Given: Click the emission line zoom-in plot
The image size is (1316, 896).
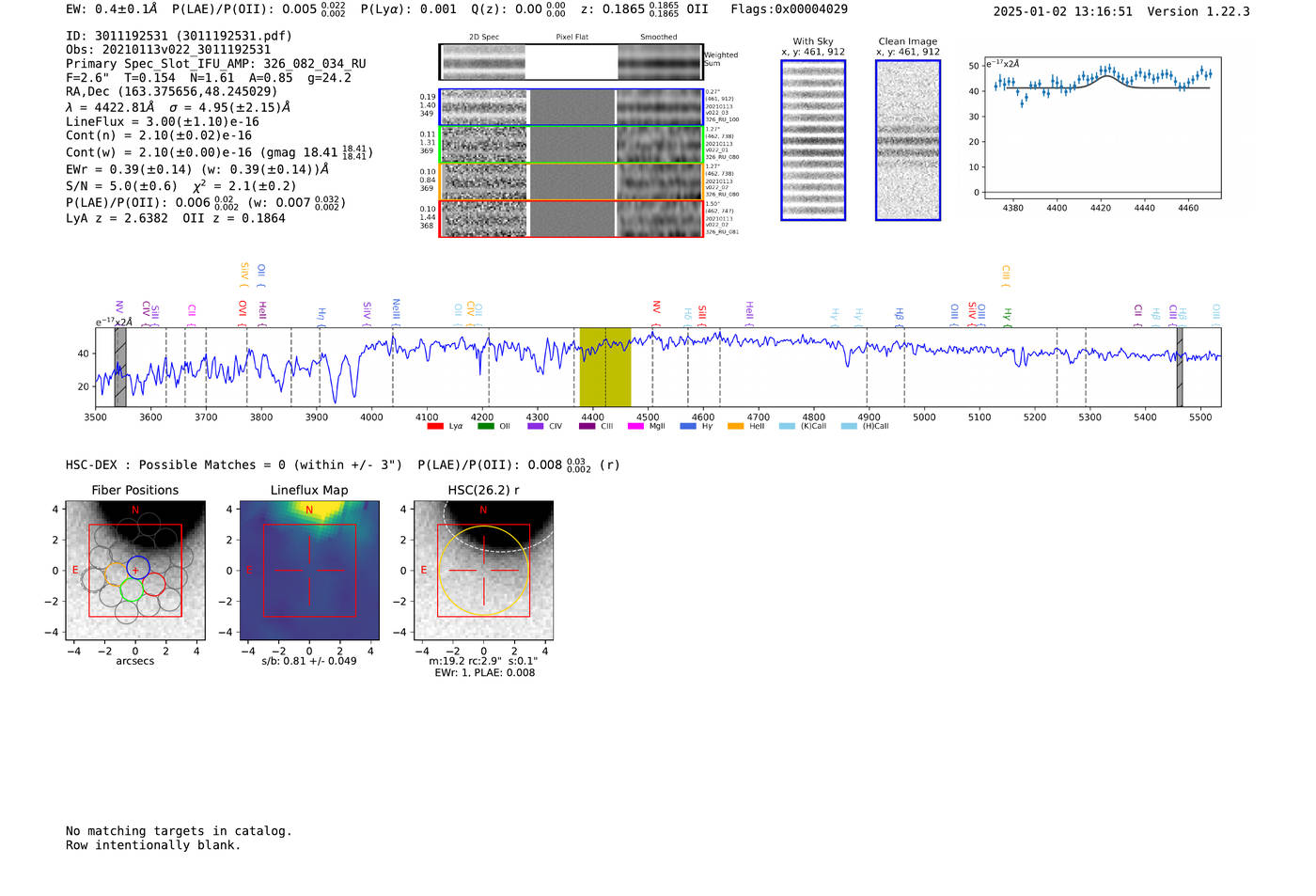Looking at the screenshot, I should click(1103, 128).
